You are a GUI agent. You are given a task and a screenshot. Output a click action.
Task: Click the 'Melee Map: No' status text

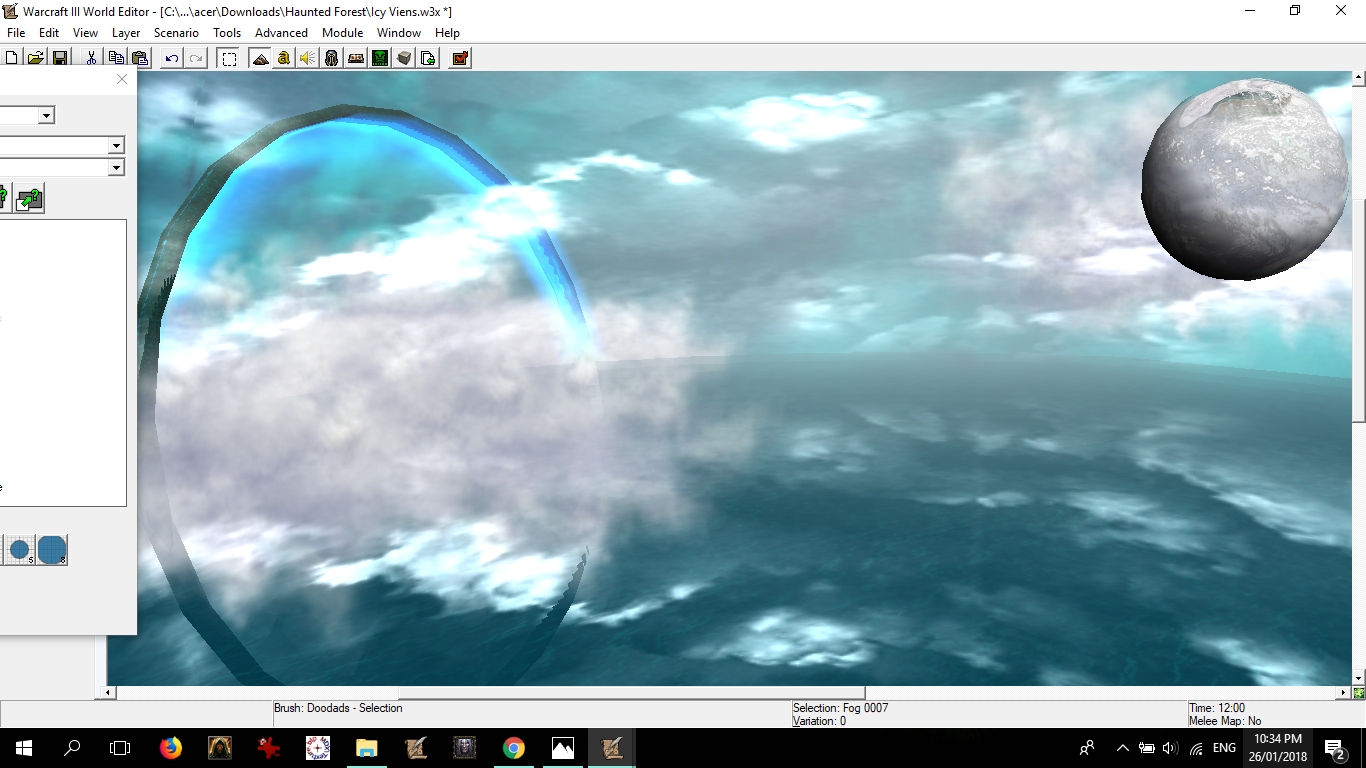point(1225,721)
